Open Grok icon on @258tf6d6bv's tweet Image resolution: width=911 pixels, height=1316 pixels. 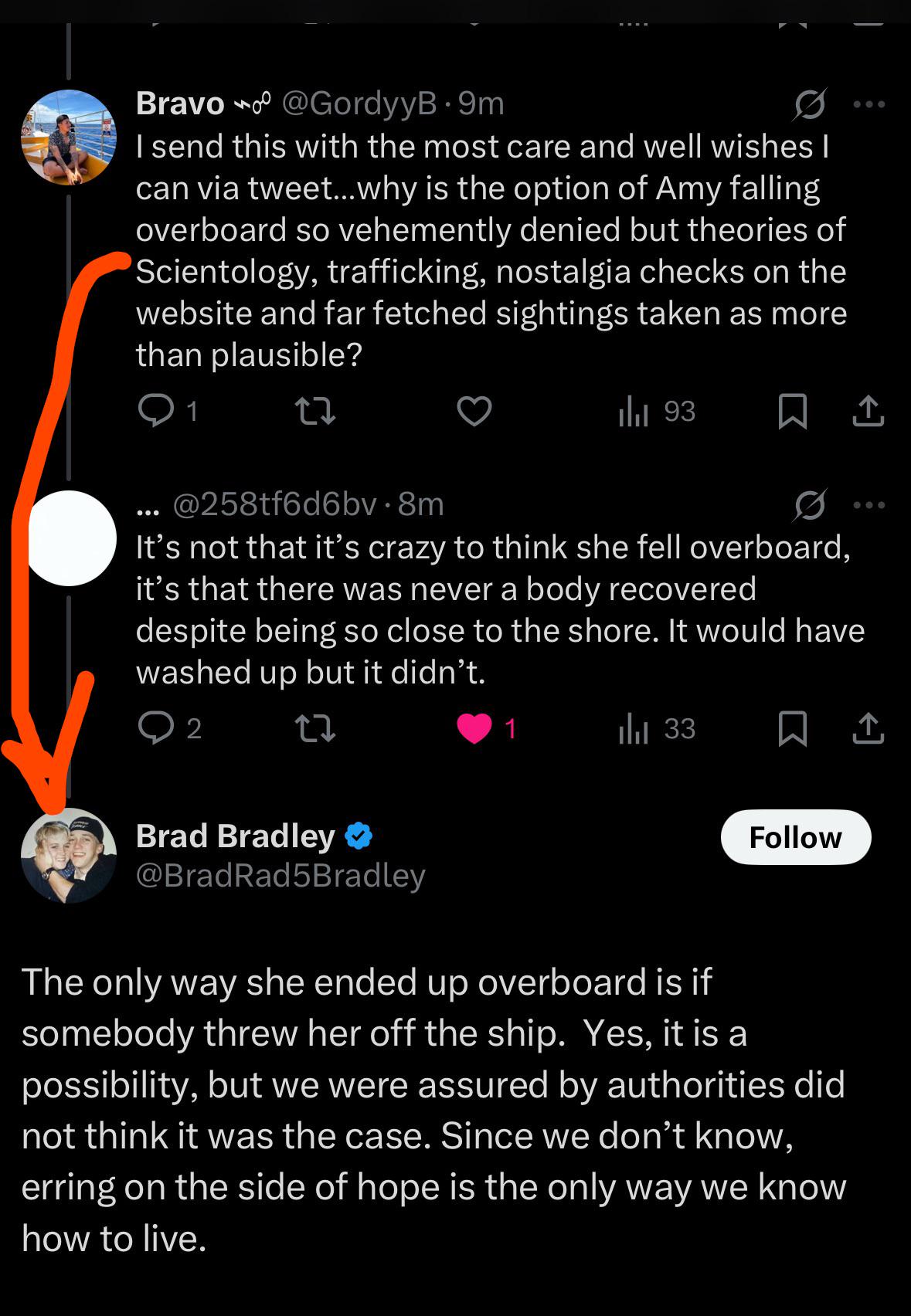[x=809, y=505]
